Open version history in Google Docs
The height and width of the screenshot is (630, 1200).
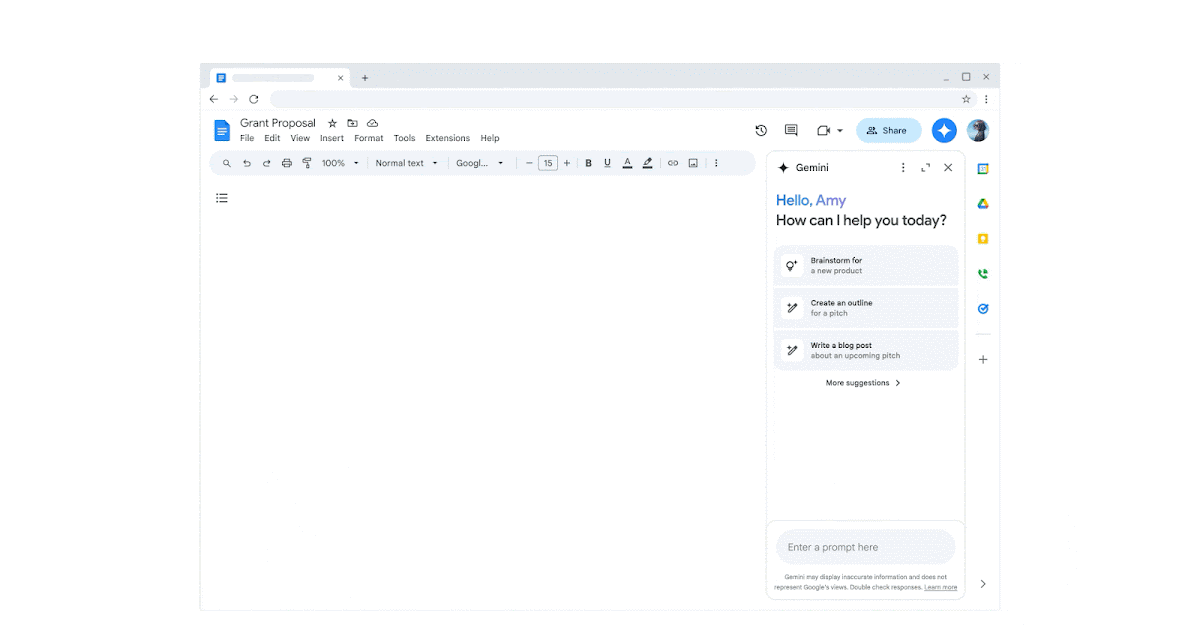click(x=761, y=130)
